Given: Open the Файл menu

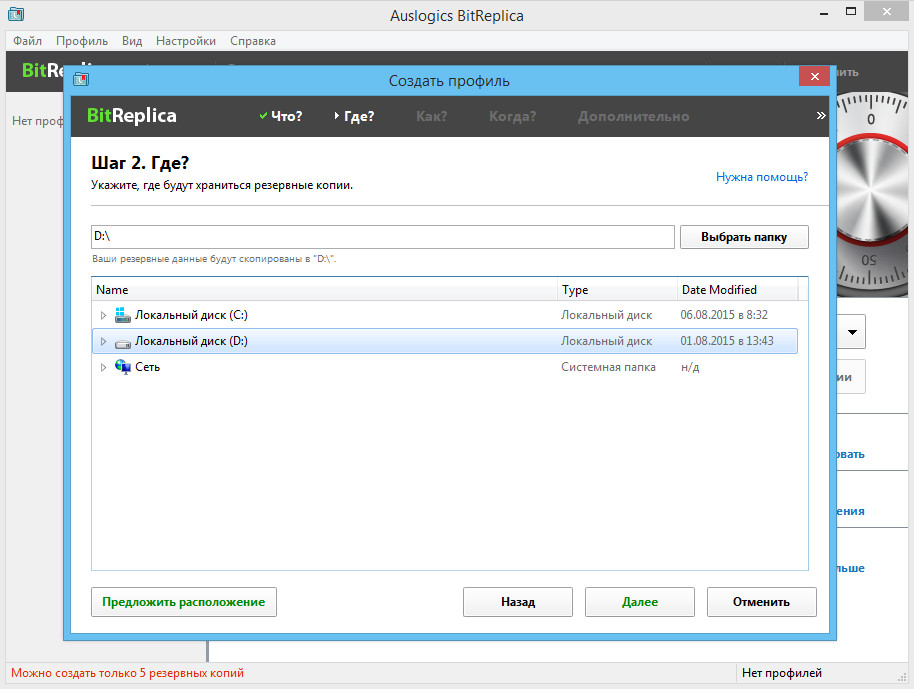Looking at the screenshot, I should click(27, 41).
